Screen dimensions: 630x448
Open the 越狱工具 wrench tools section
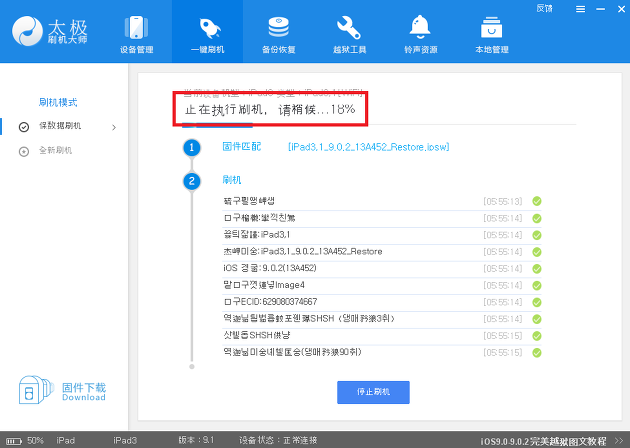pyautogui.click(x=349, y=33)
